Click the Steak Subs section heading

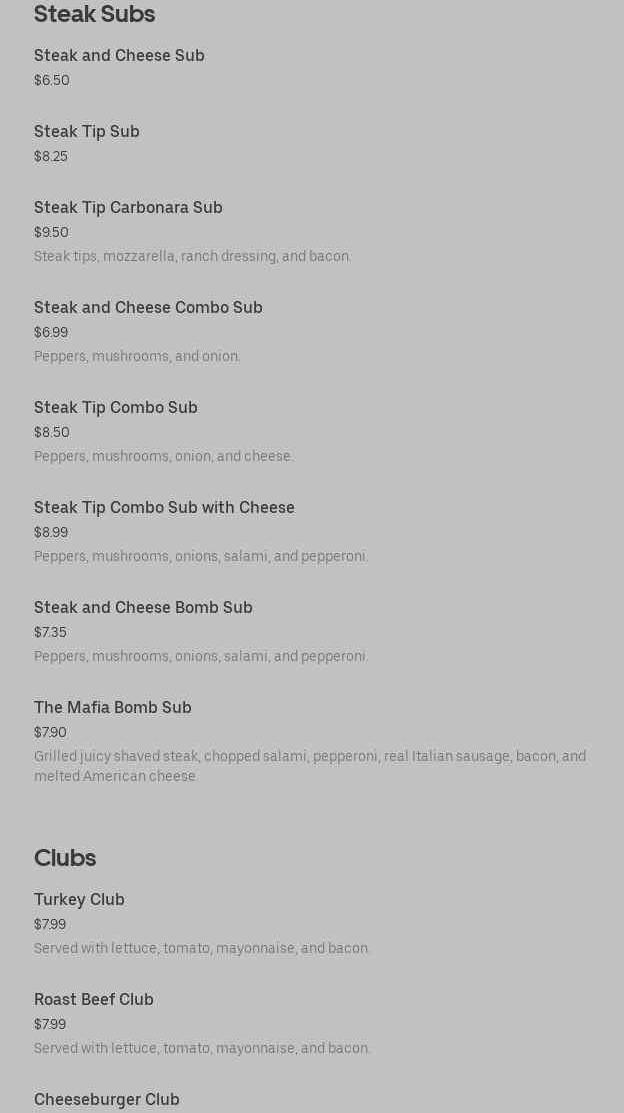[94, 15]
